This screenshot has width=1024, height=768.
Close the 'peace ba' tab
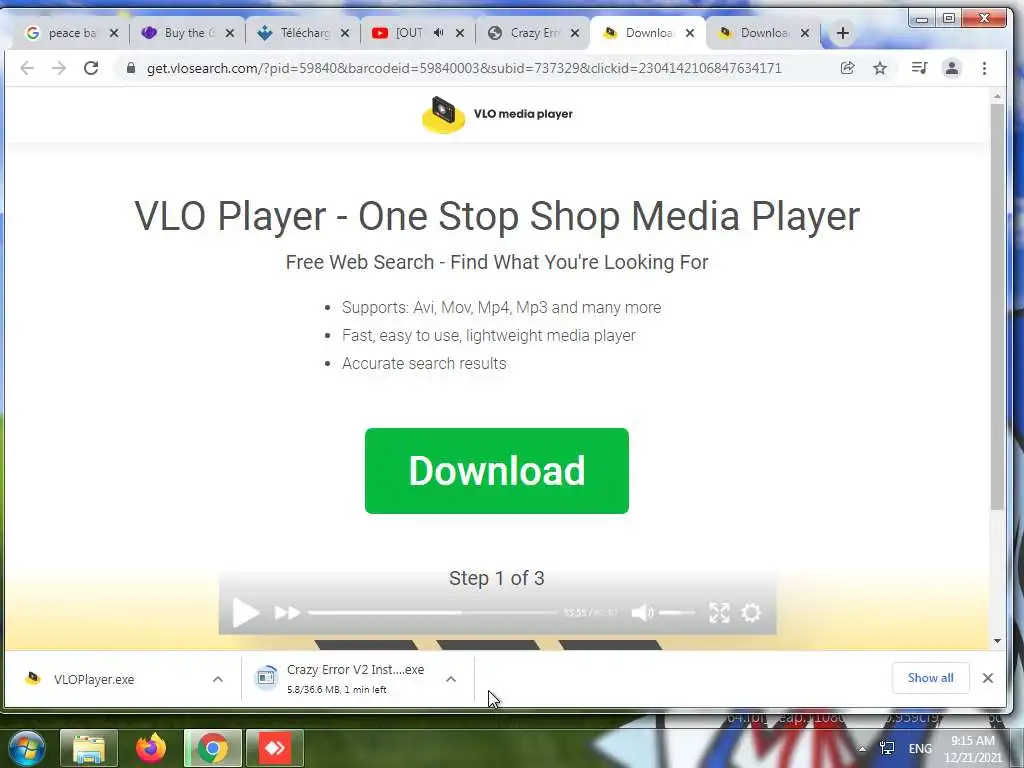click(x=114, y=33)
